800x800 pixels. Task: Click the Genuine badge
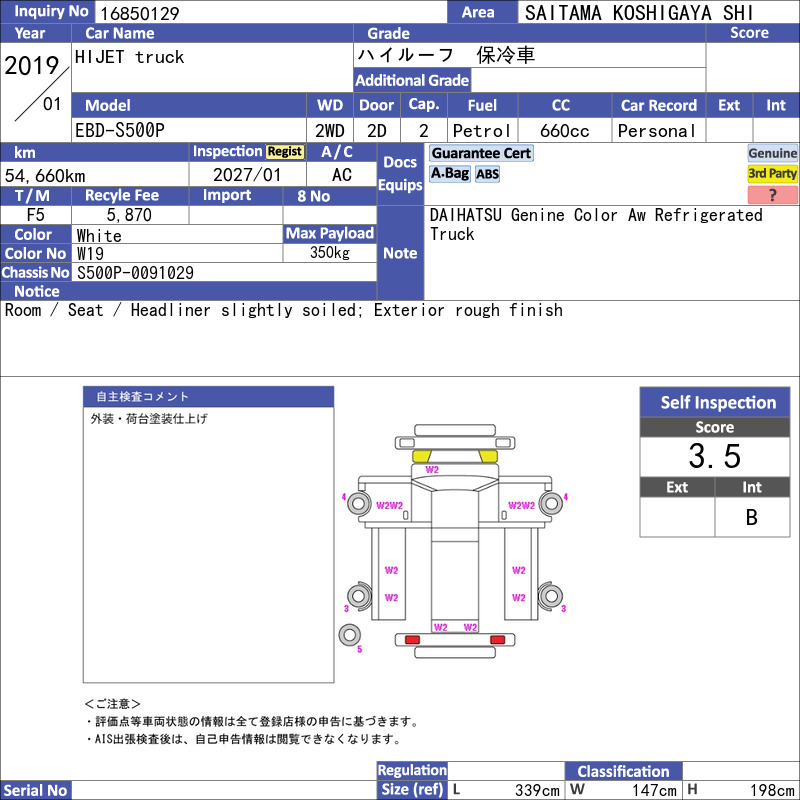(x=772, y=153)
